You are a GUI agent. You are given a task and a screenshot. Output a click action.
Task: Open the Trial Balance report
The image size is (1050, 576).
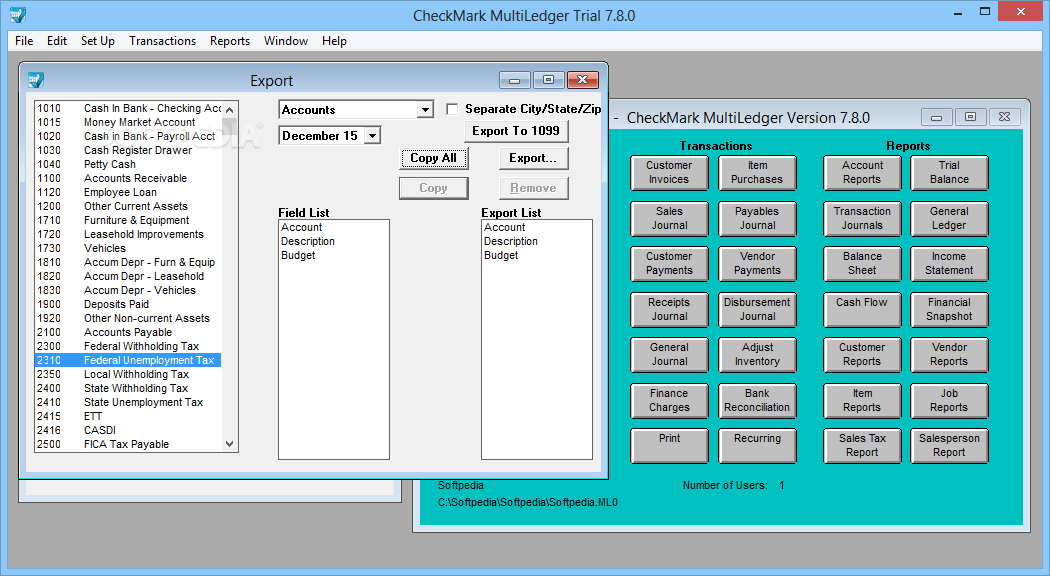(949, 173)
